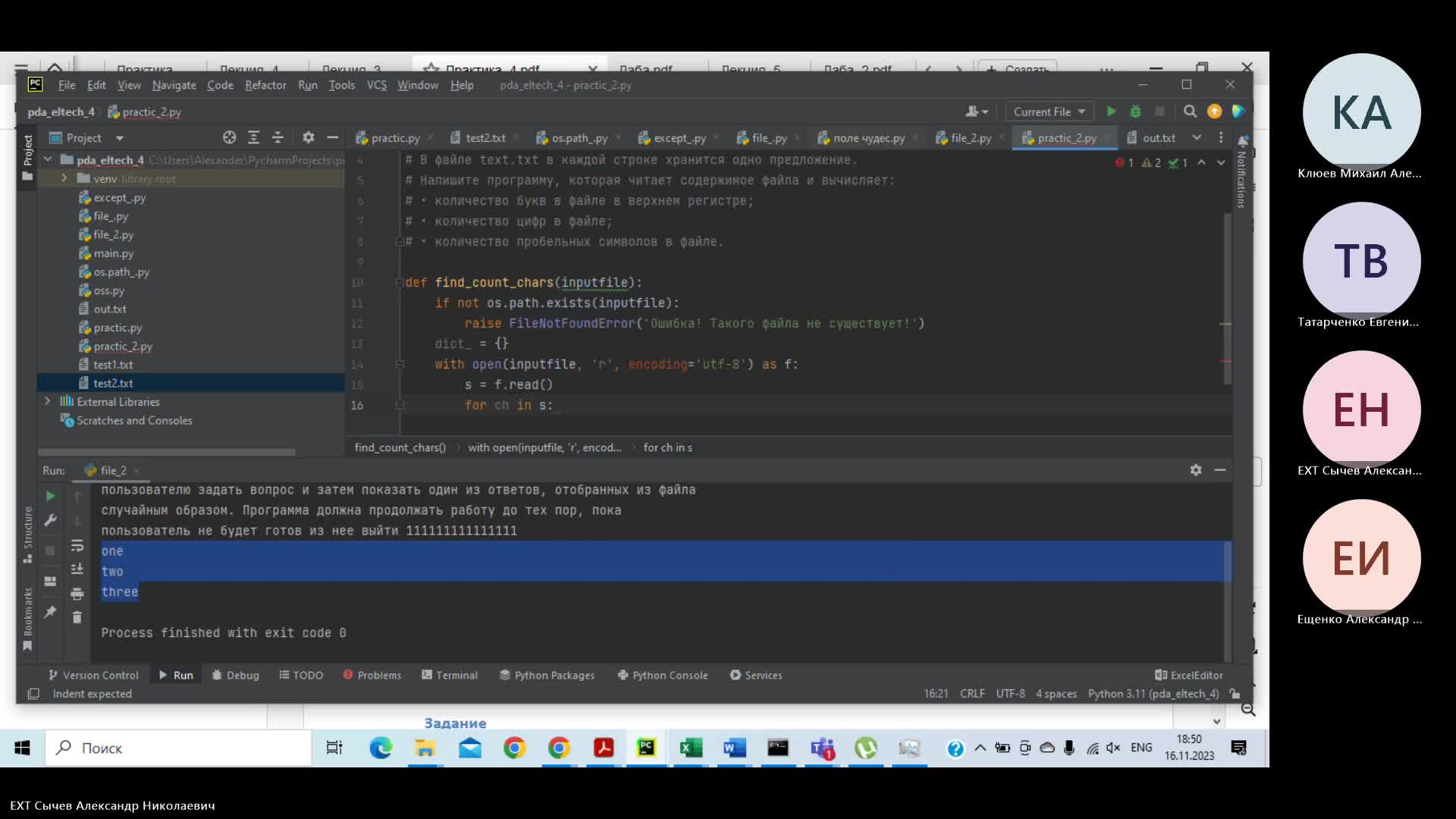
Task: Toggle soft-wrap in Run console
Action: coord(77,545)
